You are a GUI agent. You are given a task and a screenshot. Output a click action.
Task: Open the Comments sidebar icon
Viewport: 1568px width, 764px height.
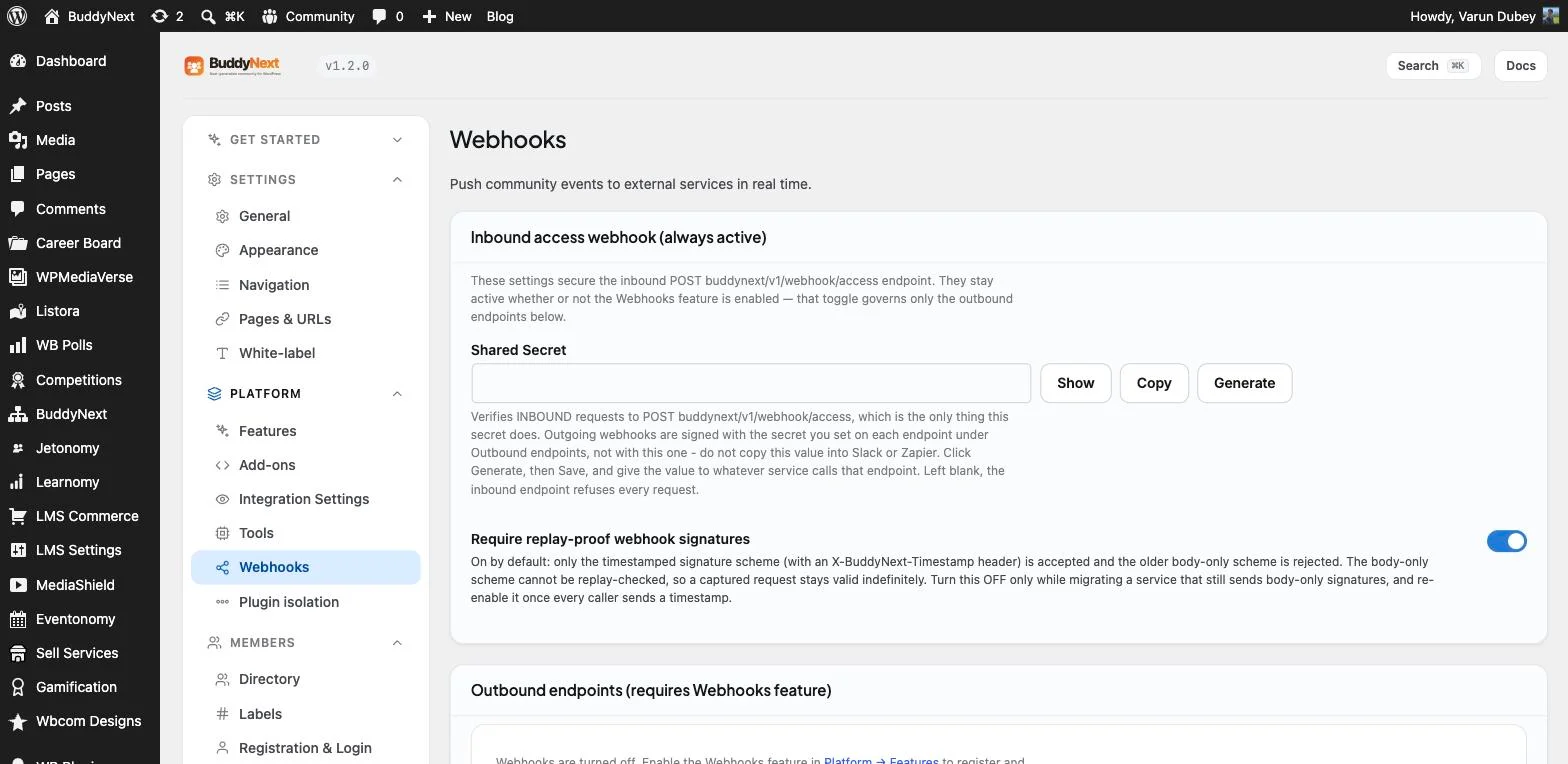click(x=17, y=209)
